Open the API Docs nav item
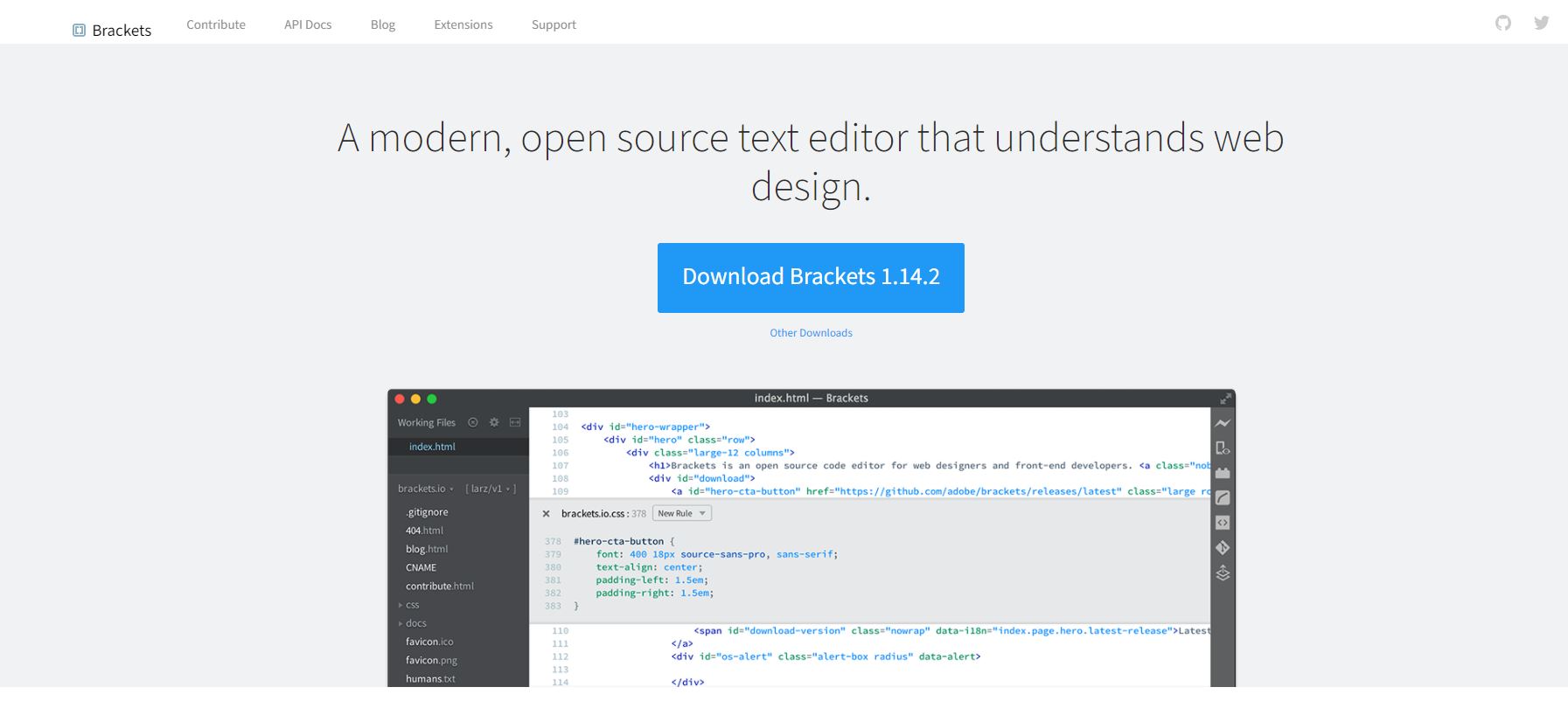This screenshot has width=1568, height=722. coord(308,24)
